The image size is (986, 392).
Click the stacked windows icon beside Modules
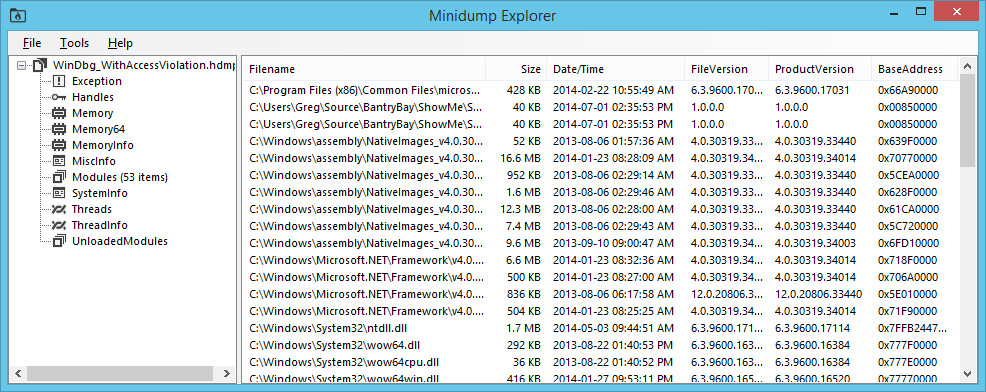coord(58,177)
